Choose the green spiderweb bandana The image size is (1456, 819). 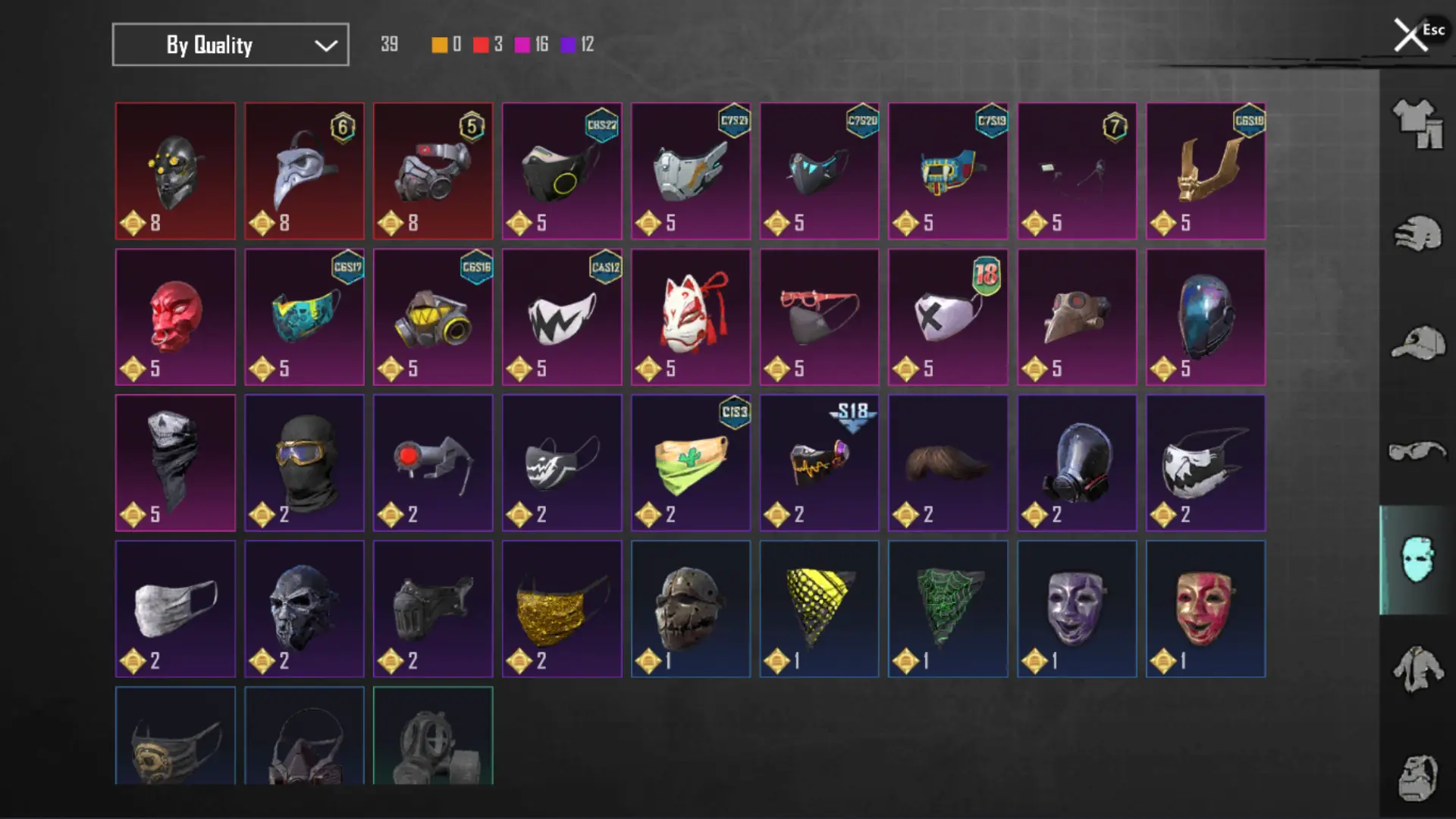[948, 609]
